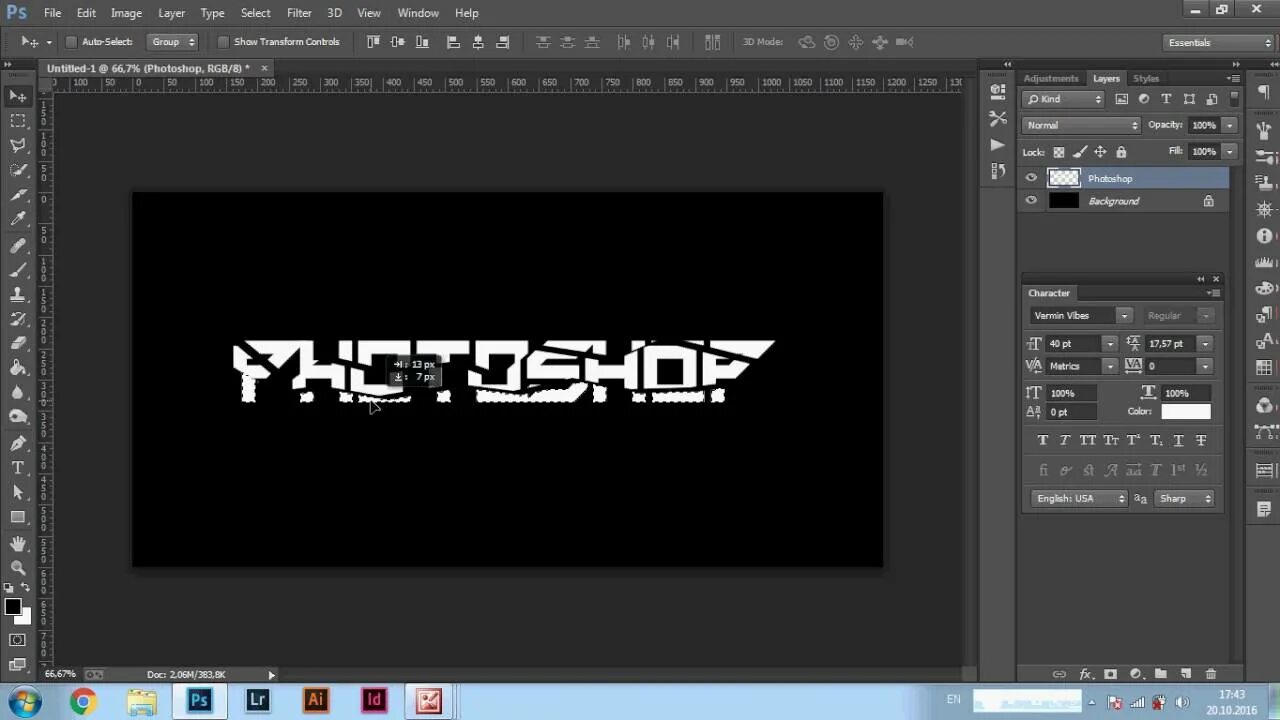Image resolution: width=1280 pixels, height=720 pixels.
Task: Lock all with the padlock icon
Action: tap(1121, 152)
